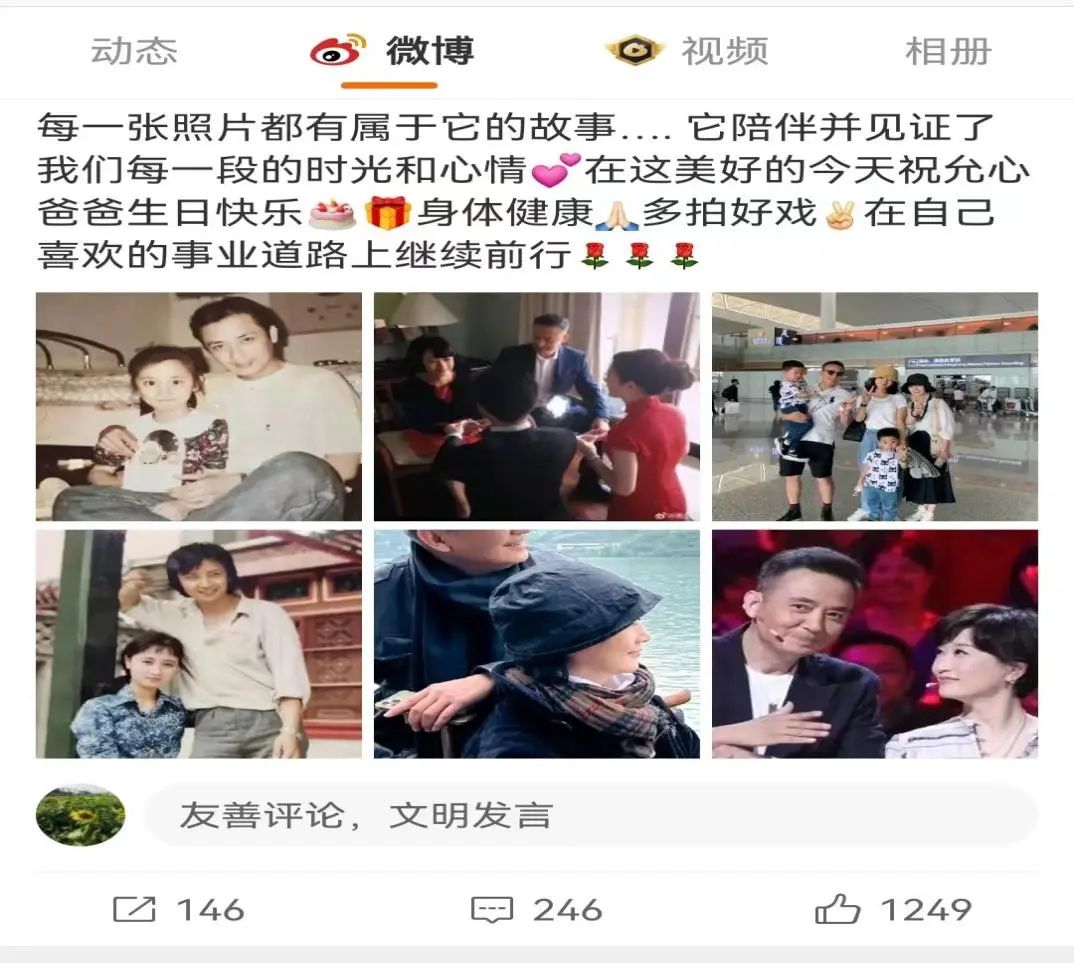This screenshot has height=963, width=1074.
Task: View the TV show stage photo
Action: (875, 644)
